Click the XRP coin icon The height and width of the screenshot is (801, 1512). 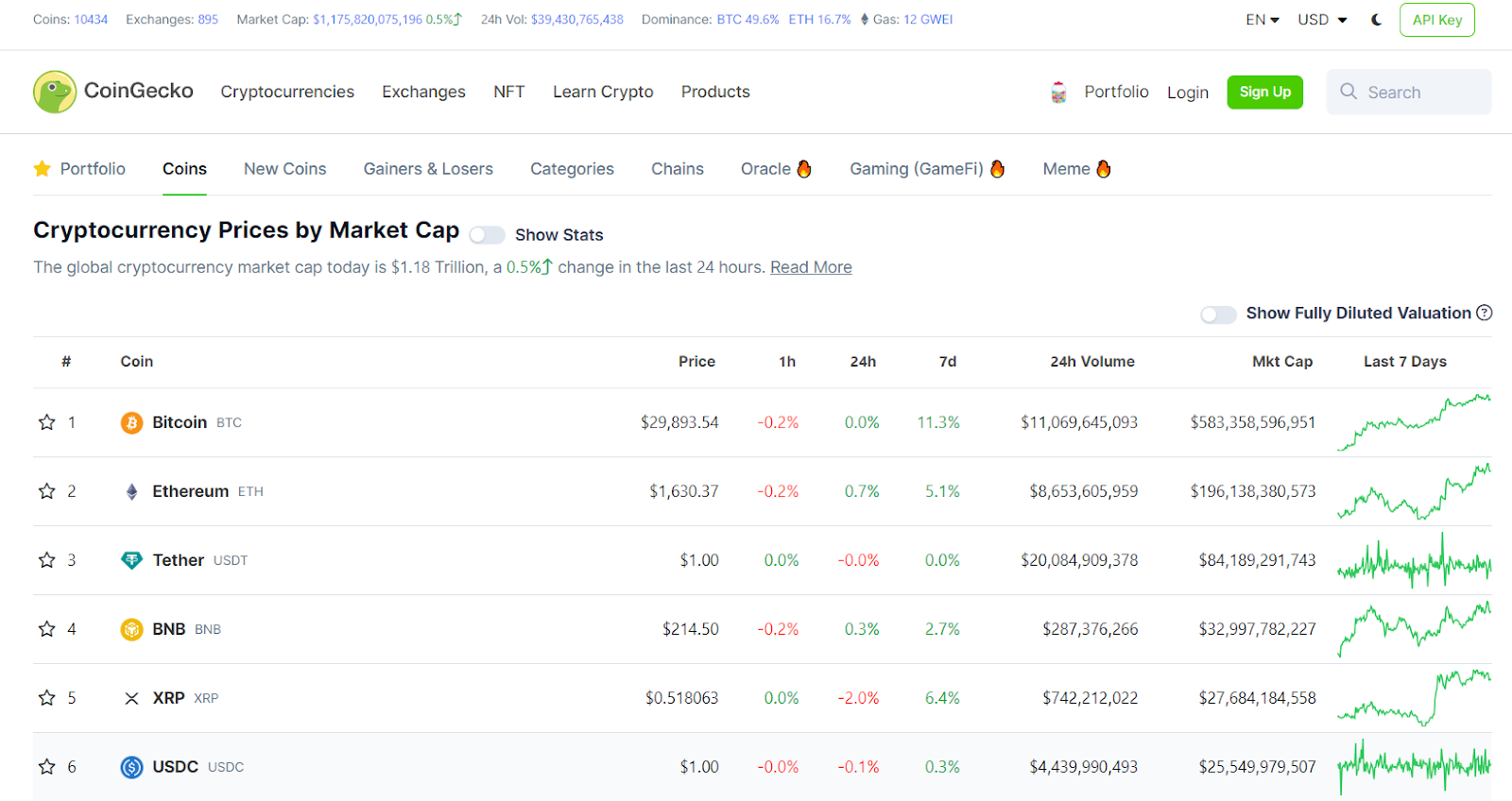tap(131, 698)
